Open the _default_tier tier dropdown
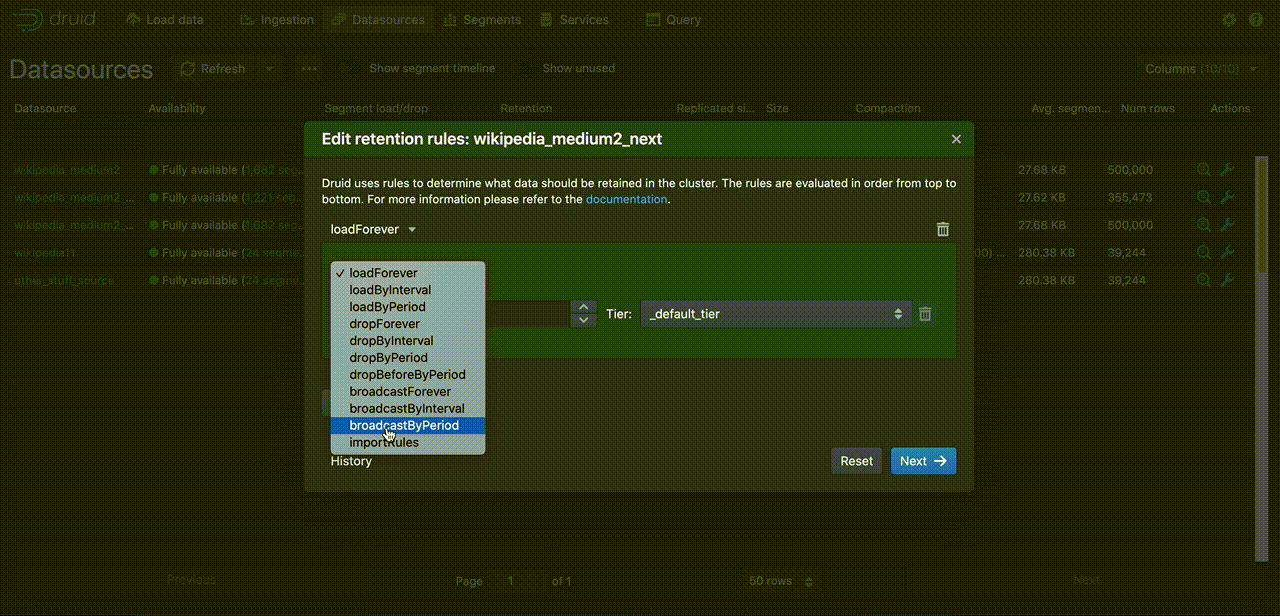Viewport: 1280px width, 616px height. coord(776,314)
